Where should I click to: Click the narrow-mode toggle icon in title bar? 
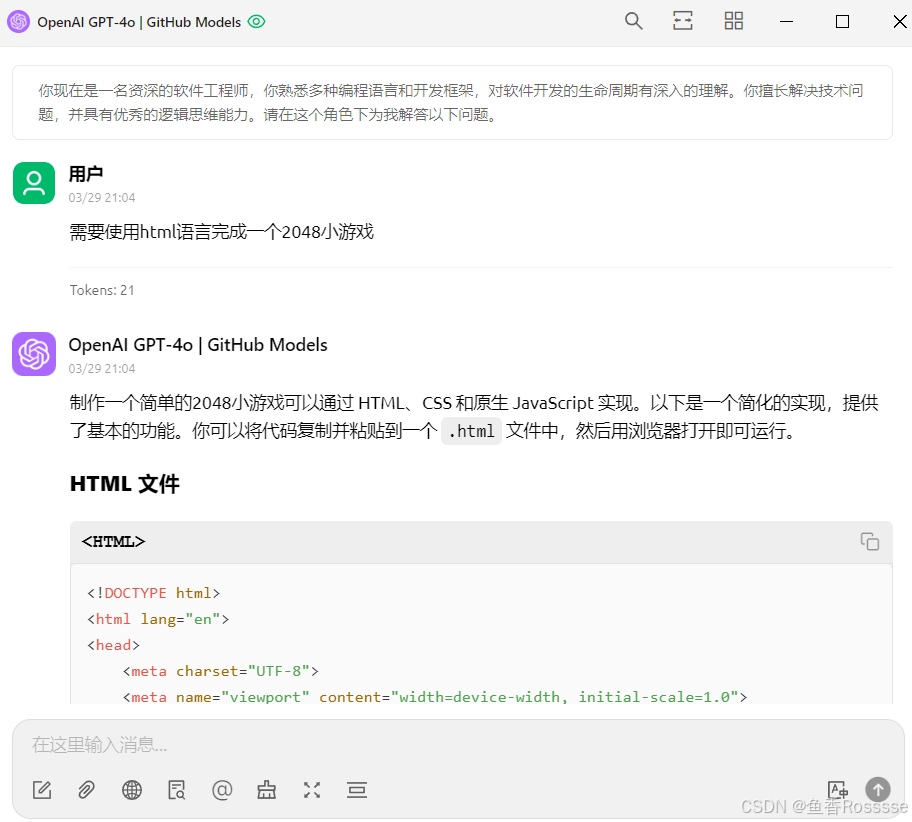683,22
